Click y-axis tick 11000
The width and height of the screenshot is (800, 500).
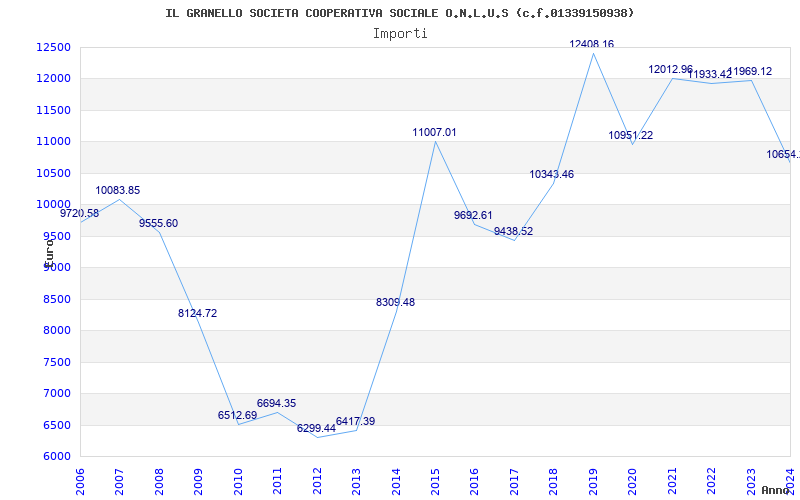[53, 141]
